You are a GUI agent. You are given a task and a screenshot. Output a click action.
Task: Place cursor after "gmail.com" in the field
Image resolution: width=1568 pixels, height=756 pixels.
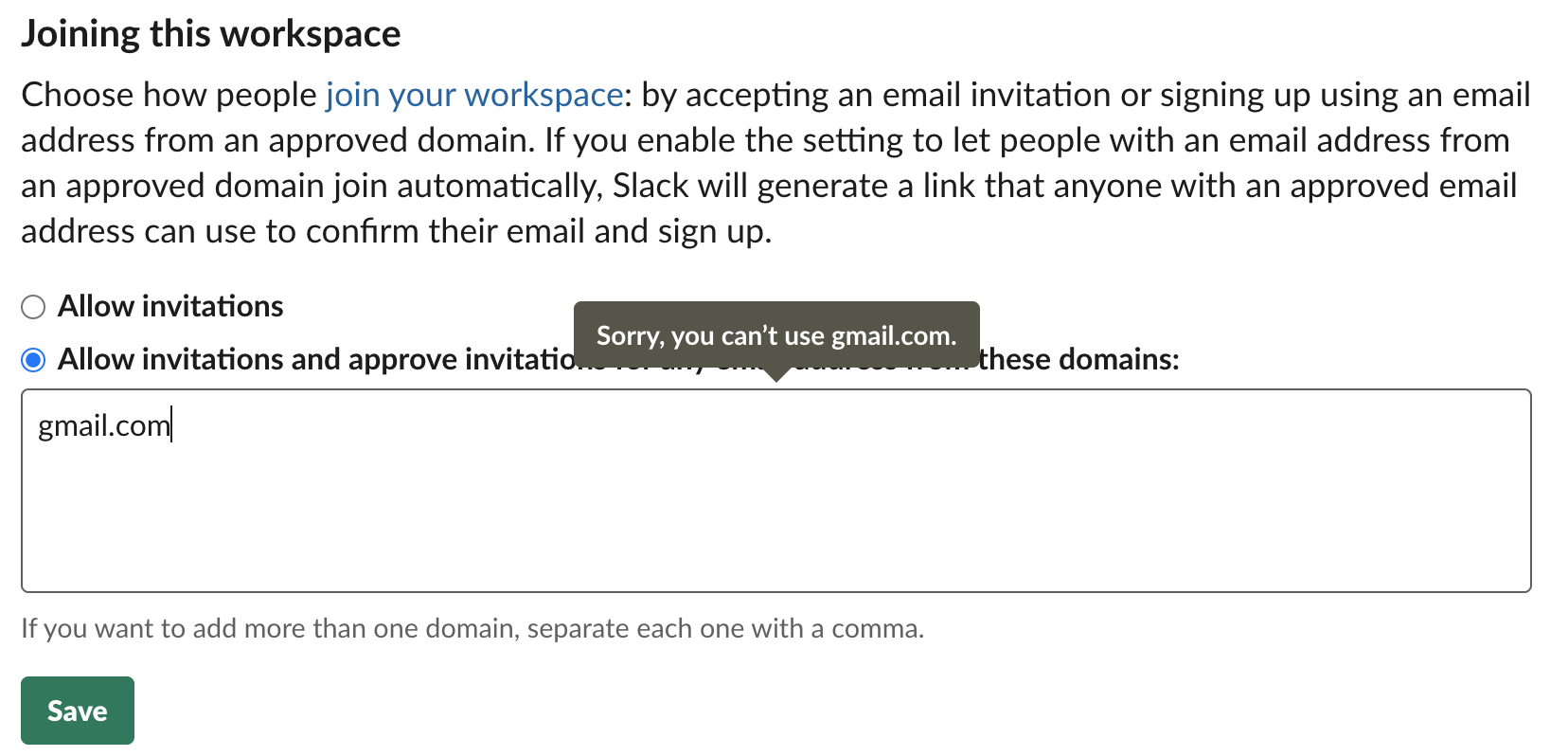[x=170, y=425]
